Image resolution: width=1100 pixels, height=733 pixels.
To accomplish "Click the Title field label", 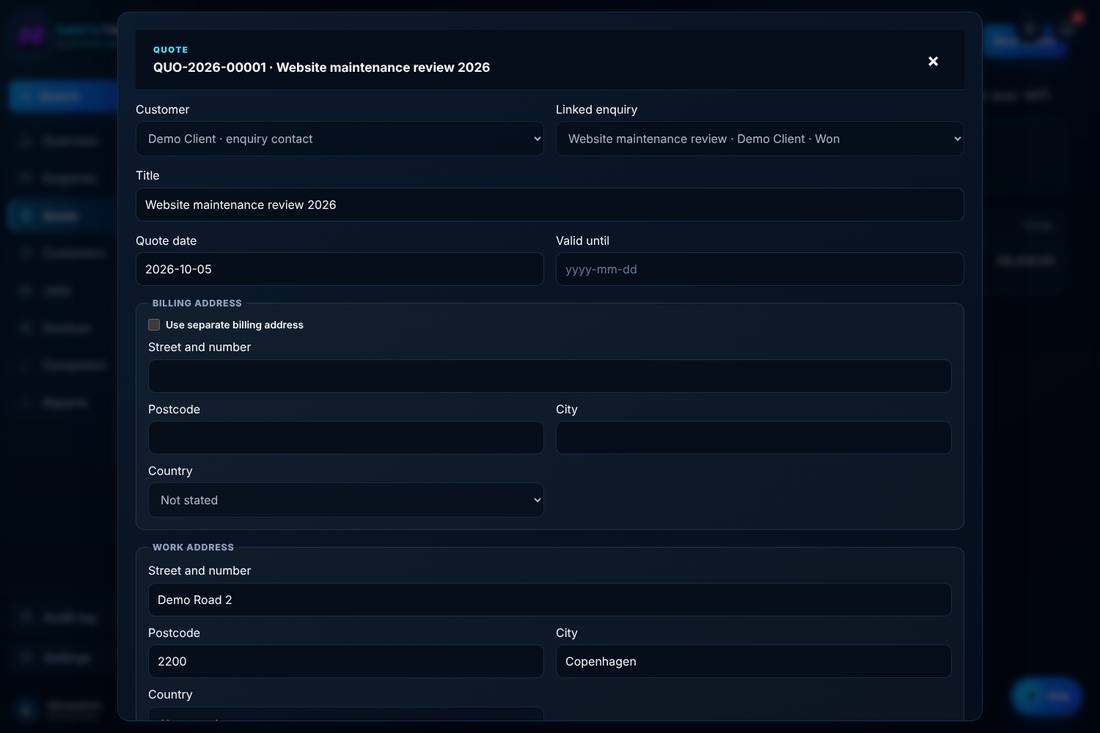I will (x=147, y=175).
